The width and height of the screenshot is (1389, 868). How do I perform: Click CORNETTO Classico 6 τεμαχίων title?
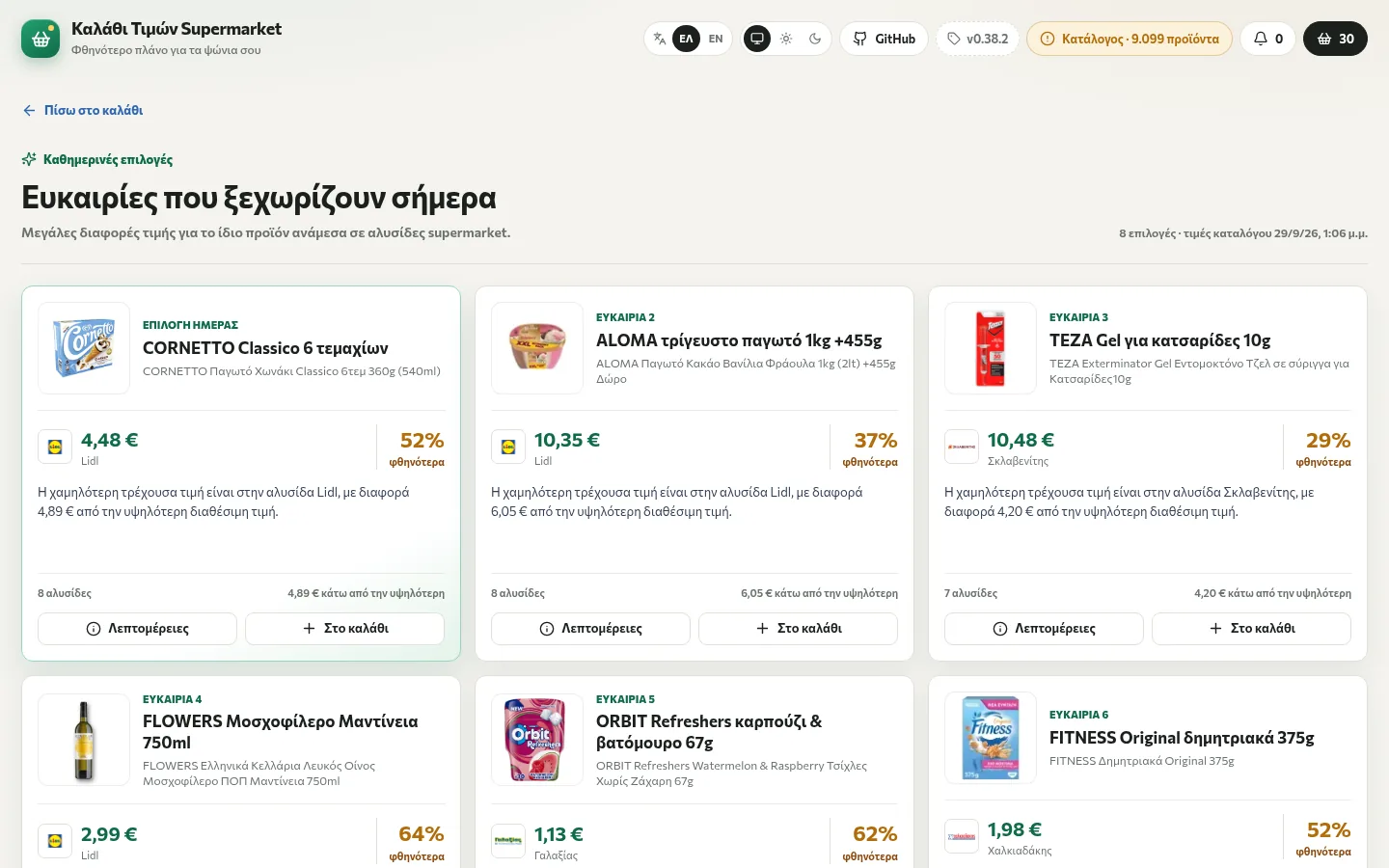265,348
